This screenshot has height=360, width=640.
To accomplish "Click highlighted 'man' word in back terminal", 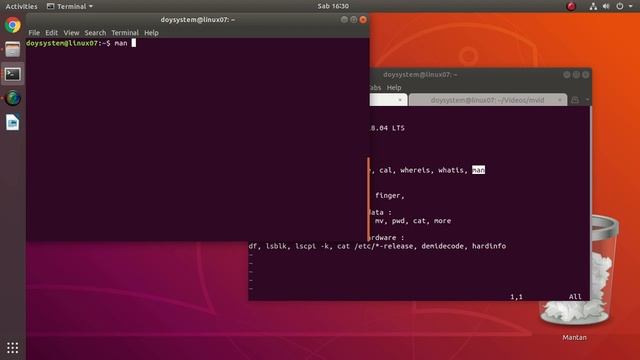I will click(x=478, y=170).
